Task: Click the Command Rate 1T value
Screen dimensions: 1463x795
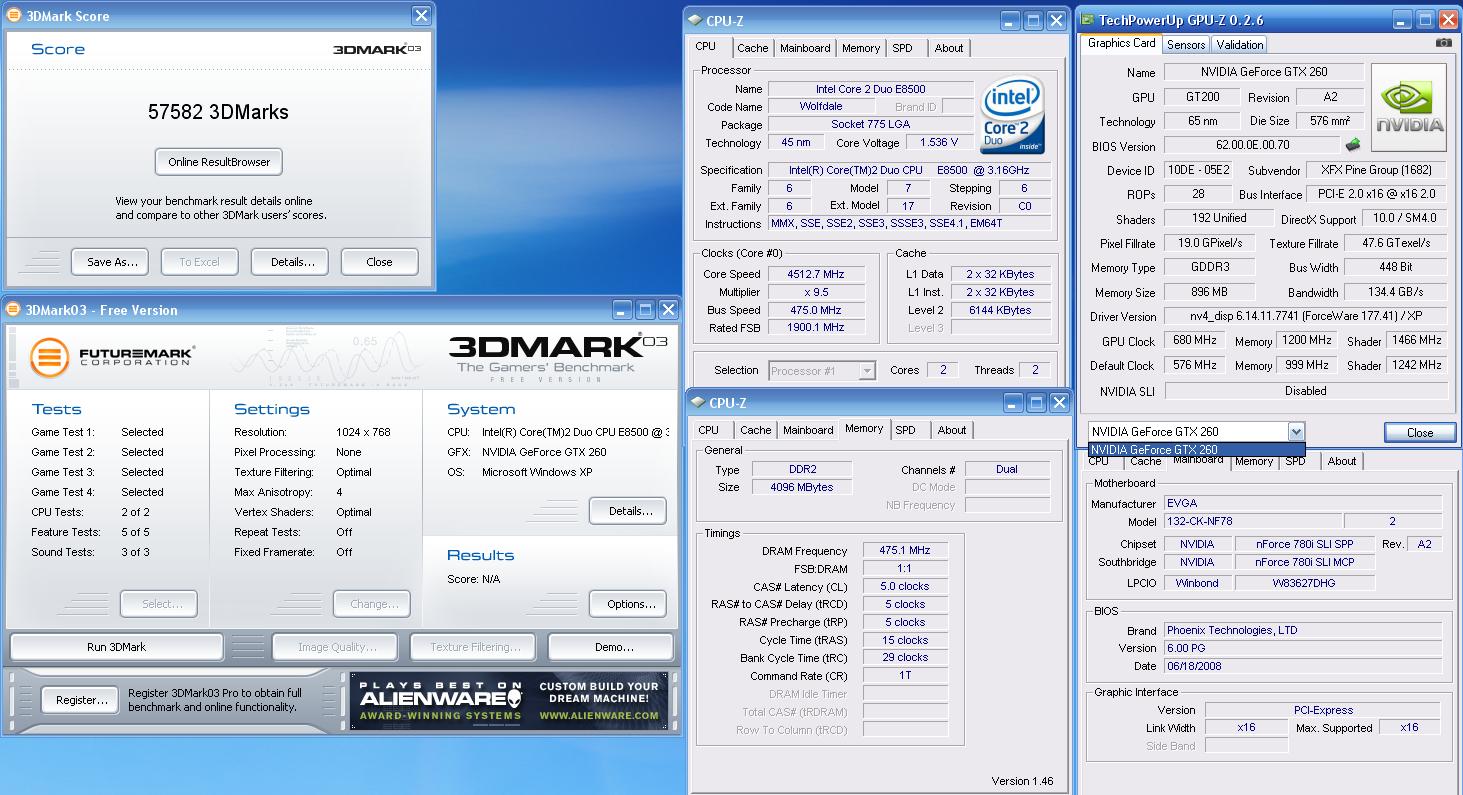Action: coord(904,676)
